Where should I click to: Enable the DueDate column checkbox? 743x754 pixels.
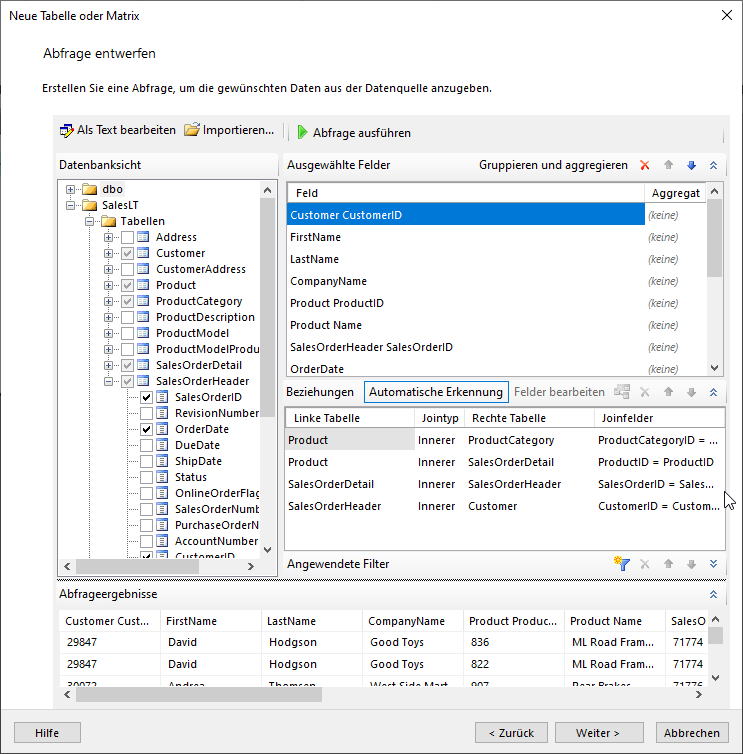click(x=147, y=445)
